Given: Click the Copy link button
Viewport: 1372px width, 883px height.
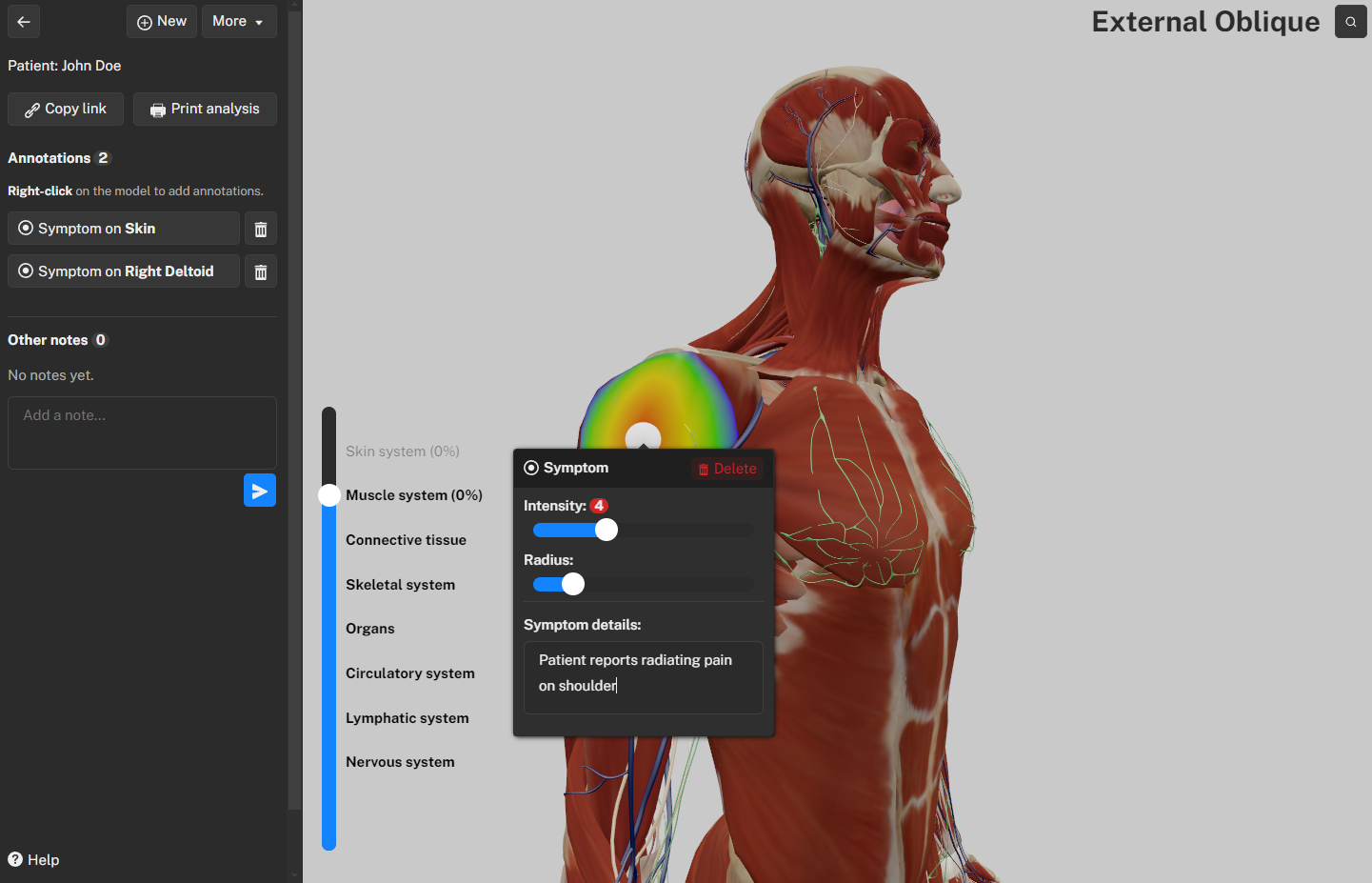Looking at the screenshot, I should [x=65, y=109].
